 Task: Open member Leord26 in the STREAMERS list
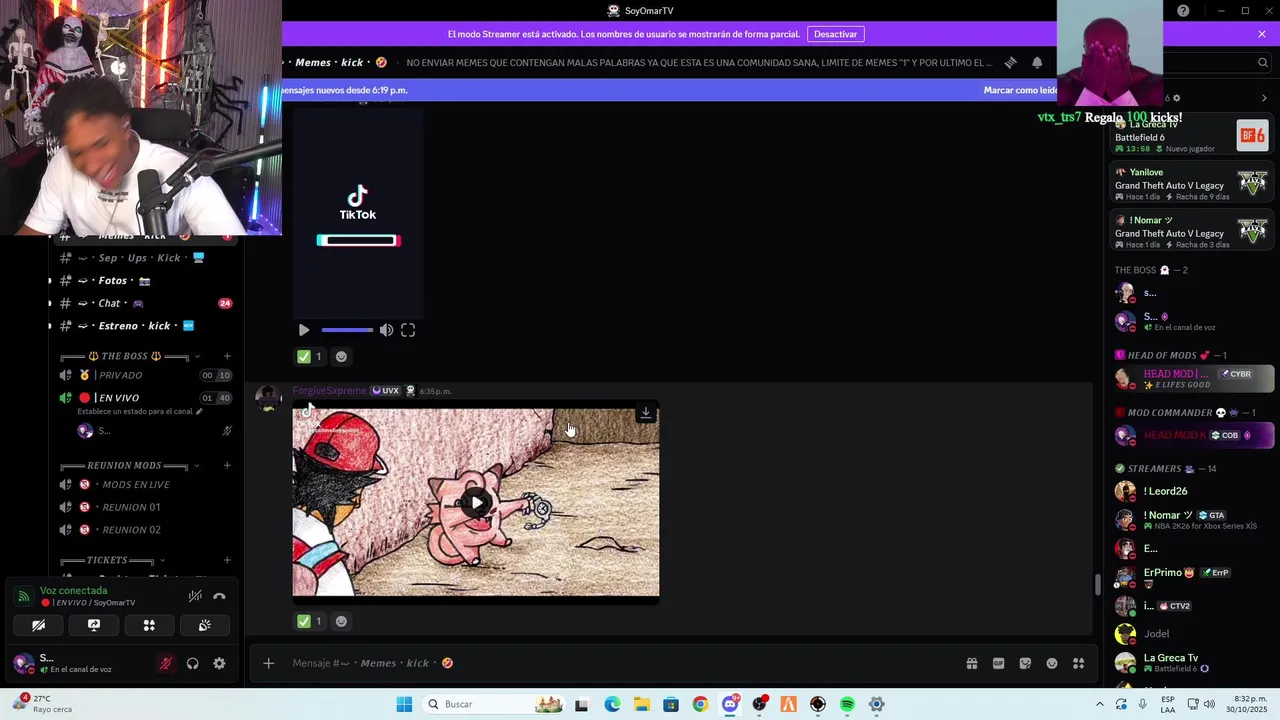1192,491
